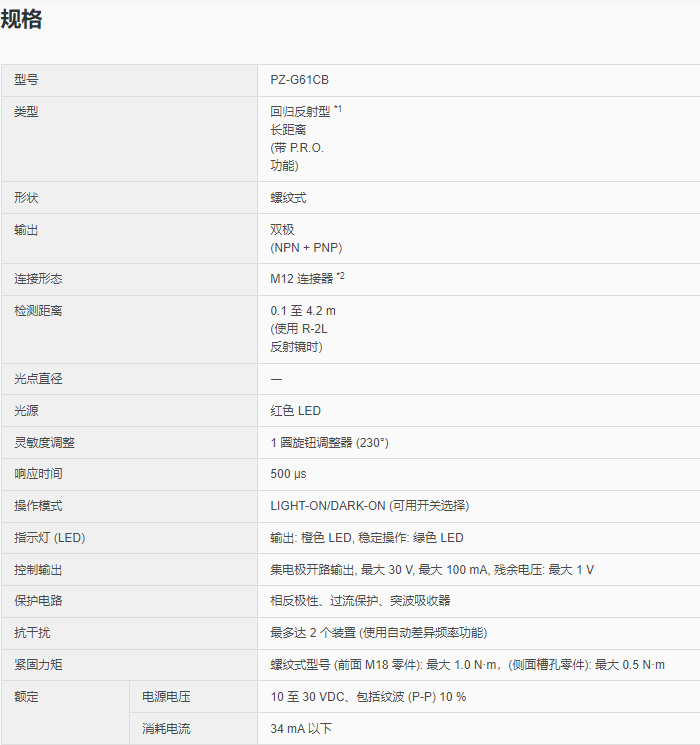Select the 光源 row label

(x=26, y=411)
